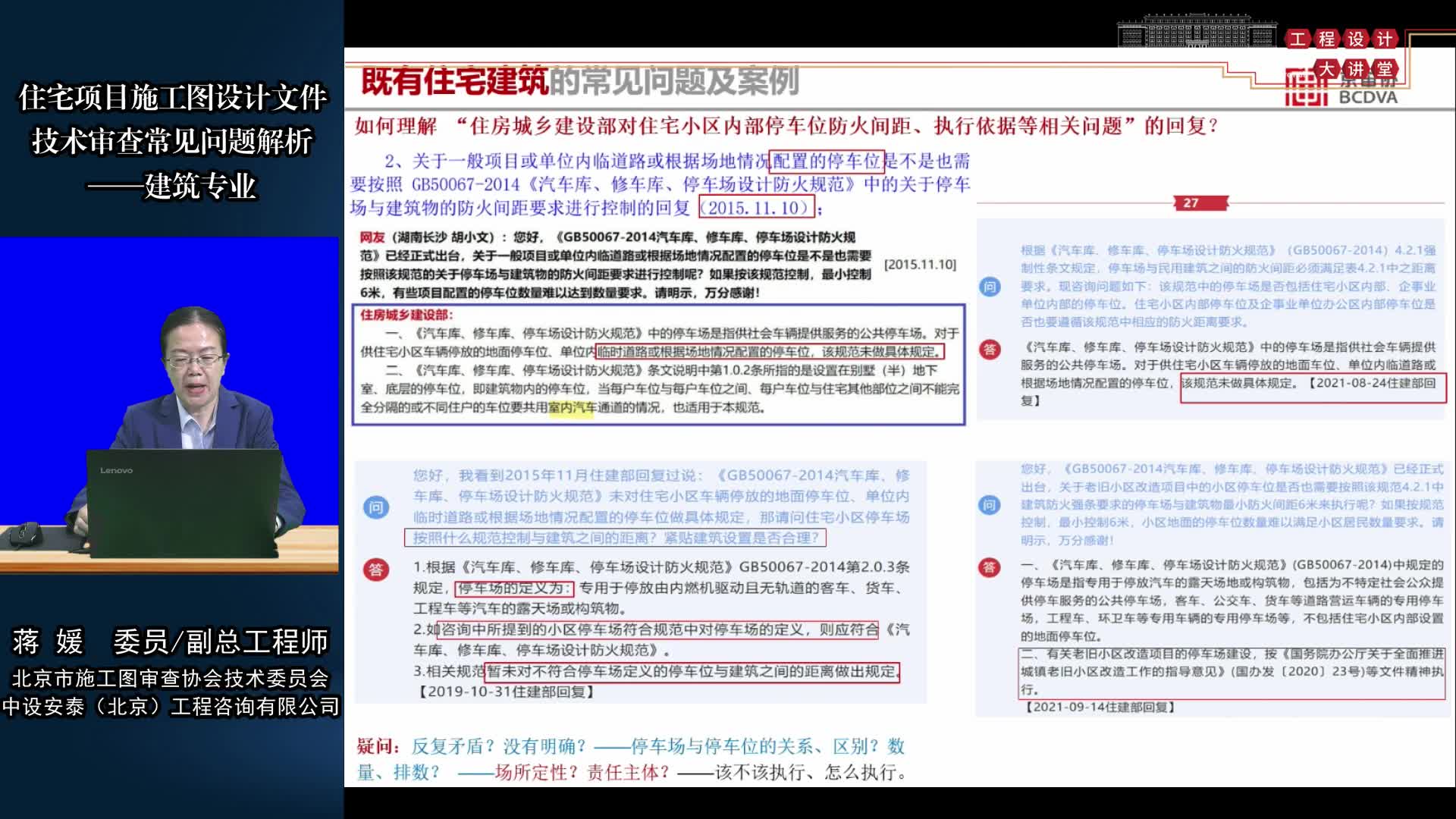Click the red 网友 label
This screenshot has width=1456, height=819.
[x=372, y=237]
